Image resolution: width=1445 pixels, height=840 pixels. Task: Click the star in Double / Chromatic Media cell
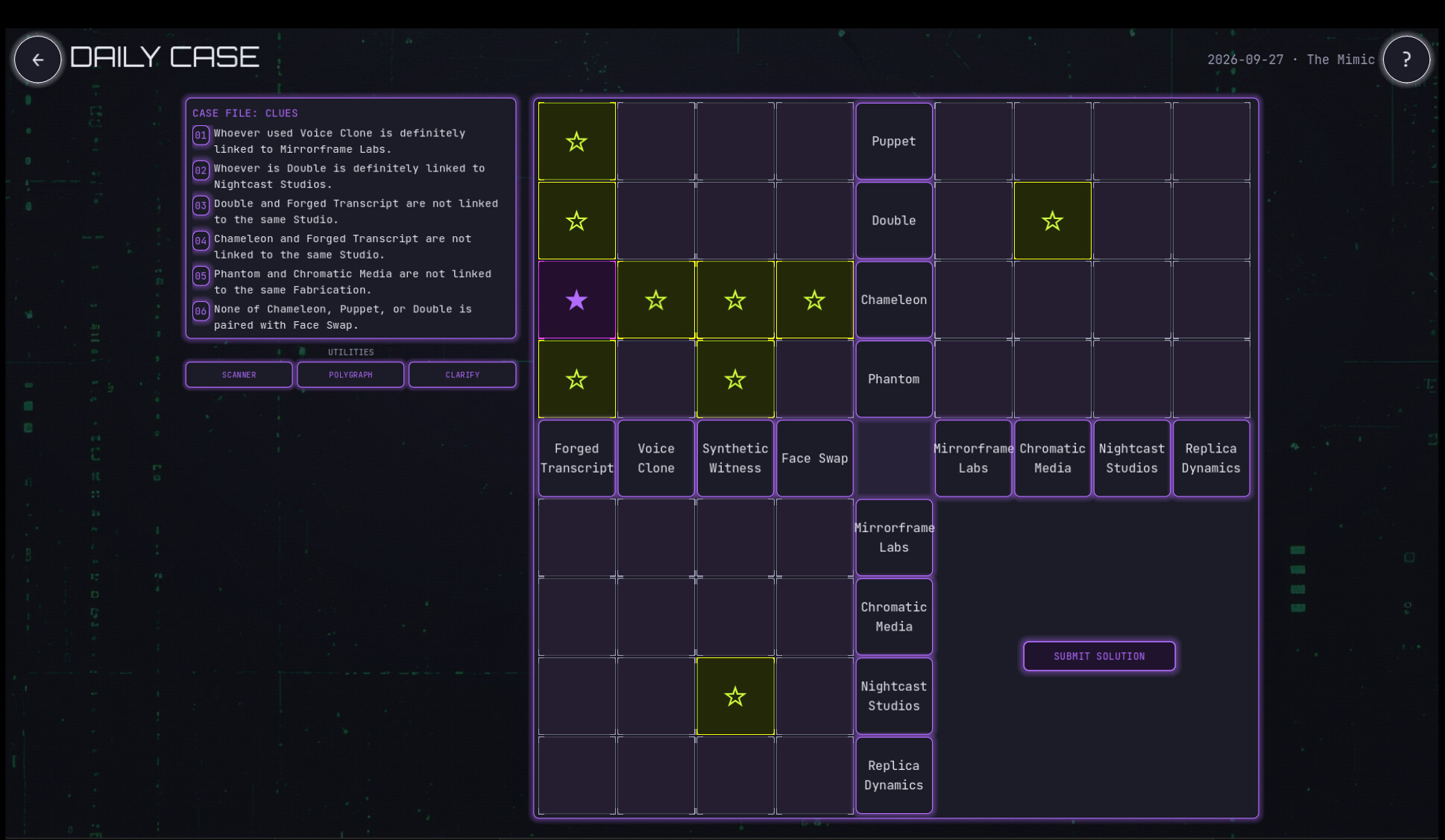click(x=1052, y=221)
